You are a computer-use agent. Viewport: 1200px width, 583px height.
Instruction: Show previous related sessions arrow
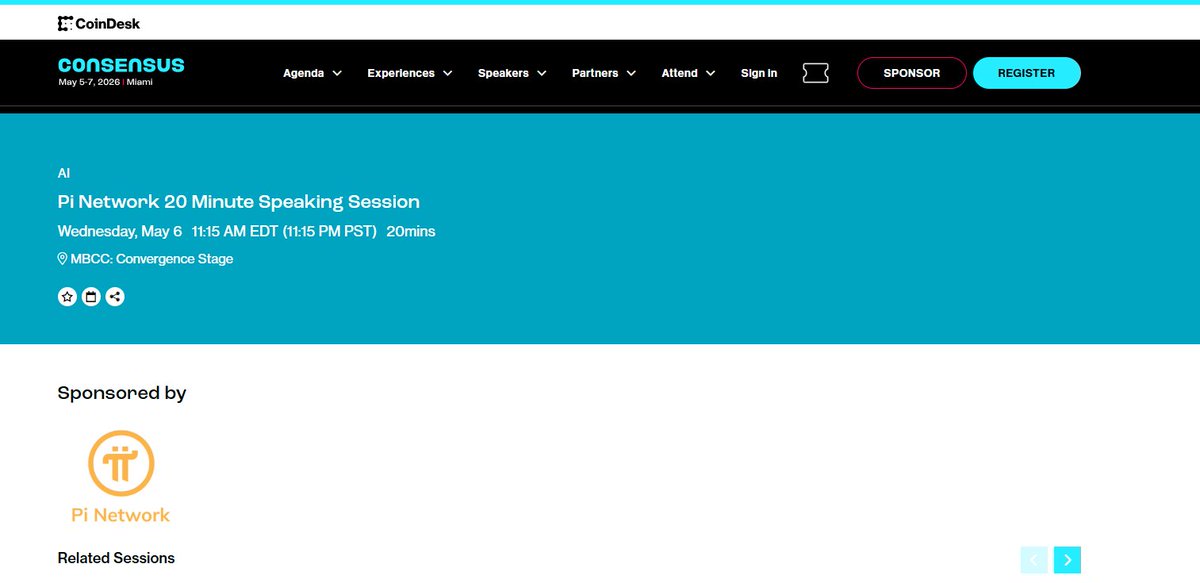pos(1034,560)
